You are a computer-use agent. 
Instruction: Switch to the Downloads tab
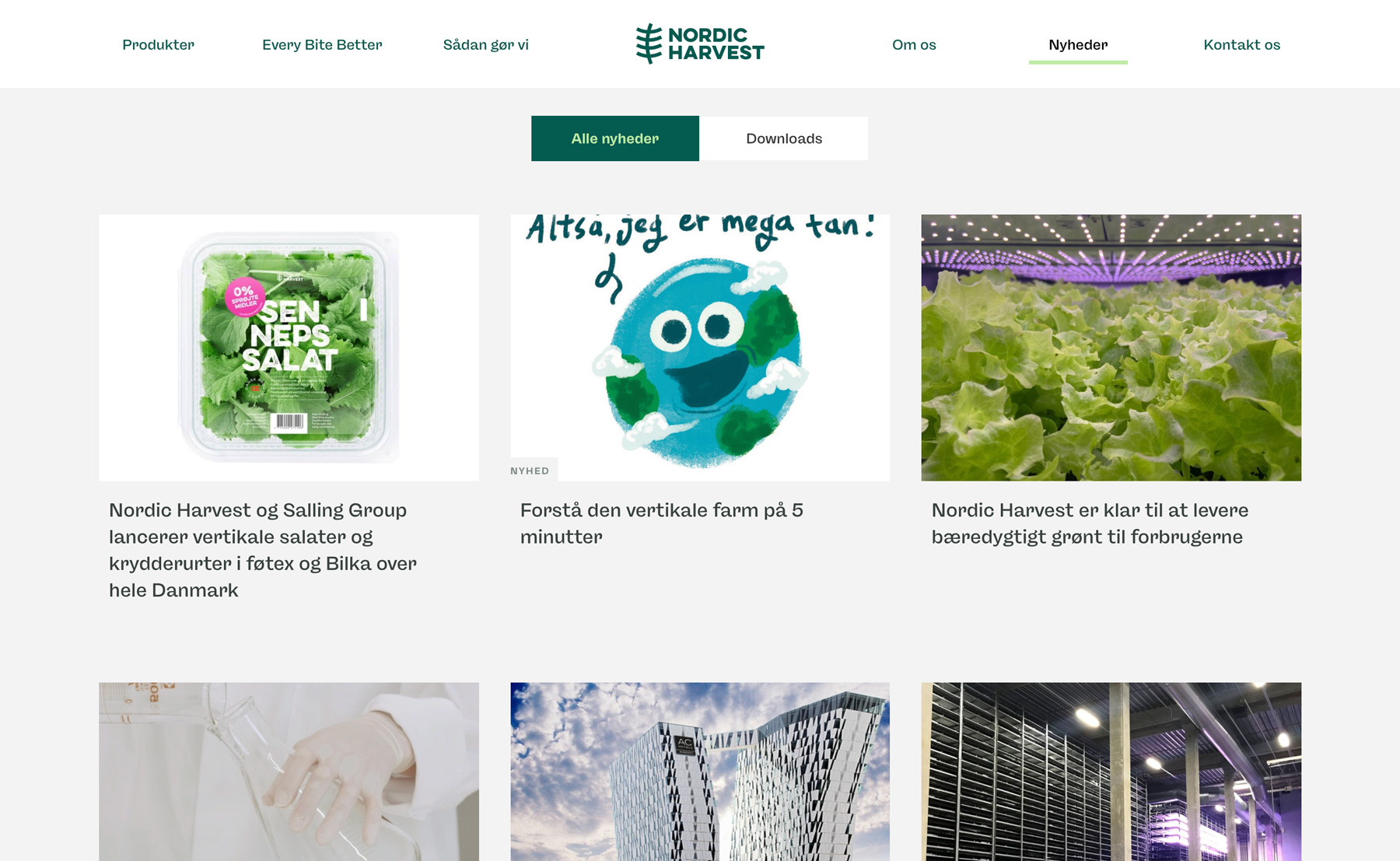click(784, 138)
